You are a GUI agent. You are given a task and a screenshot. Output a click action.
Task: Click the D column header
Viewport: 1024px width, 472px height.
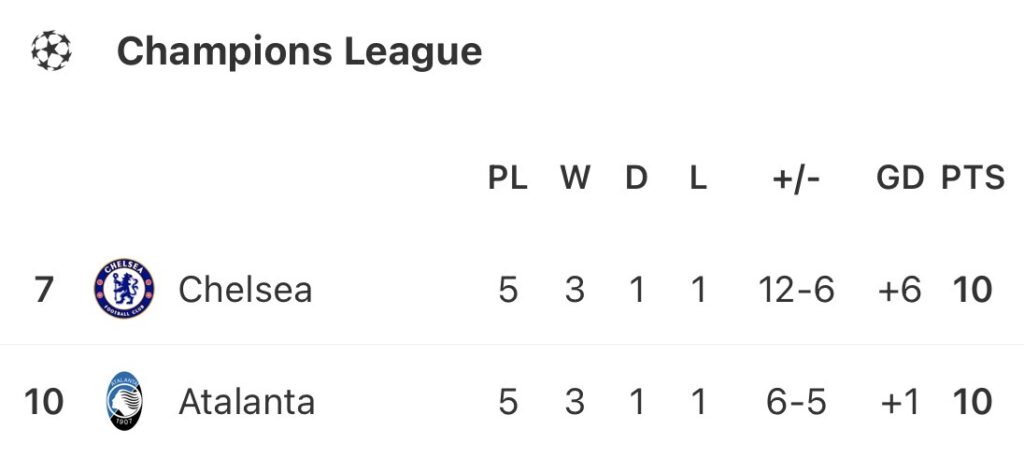pos(637,178)
